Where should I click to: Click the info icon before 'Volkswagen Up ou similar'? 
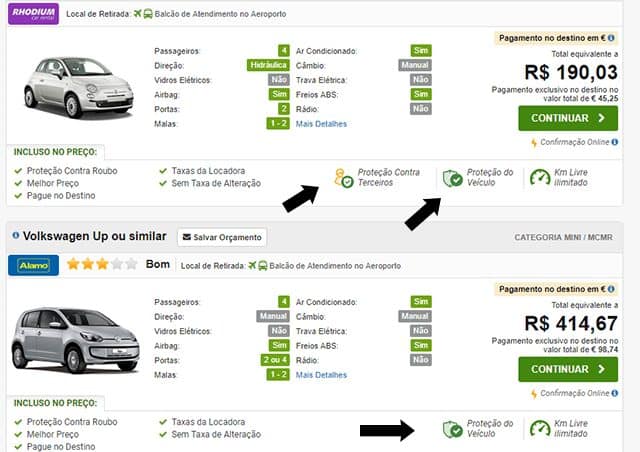(16, 235)
